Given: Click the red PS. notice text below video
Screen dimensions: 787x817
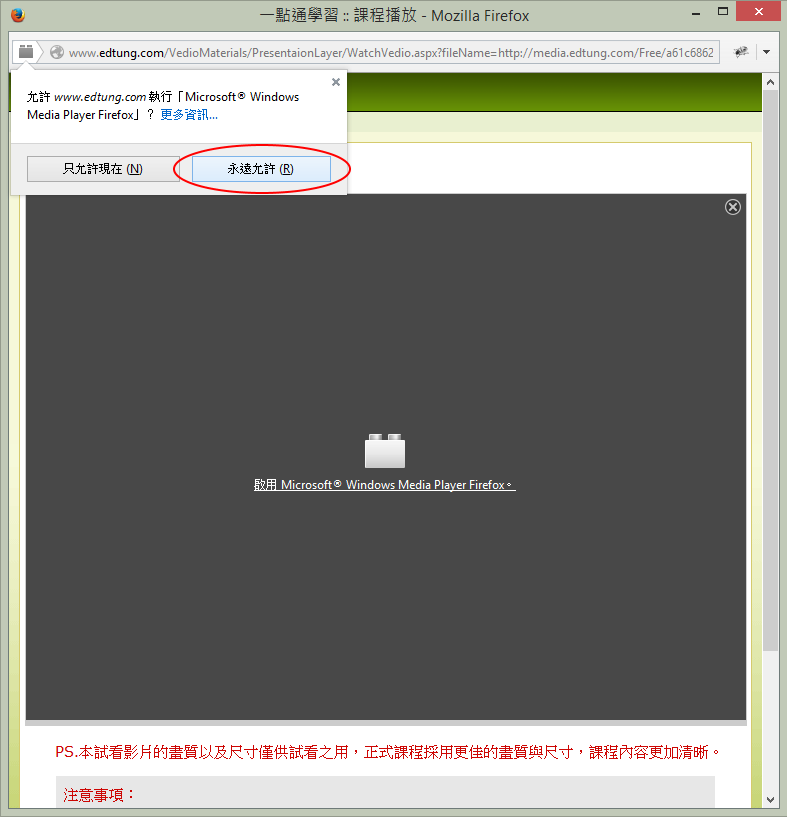Looking at the screenshot, I should (x=388, y=752).
